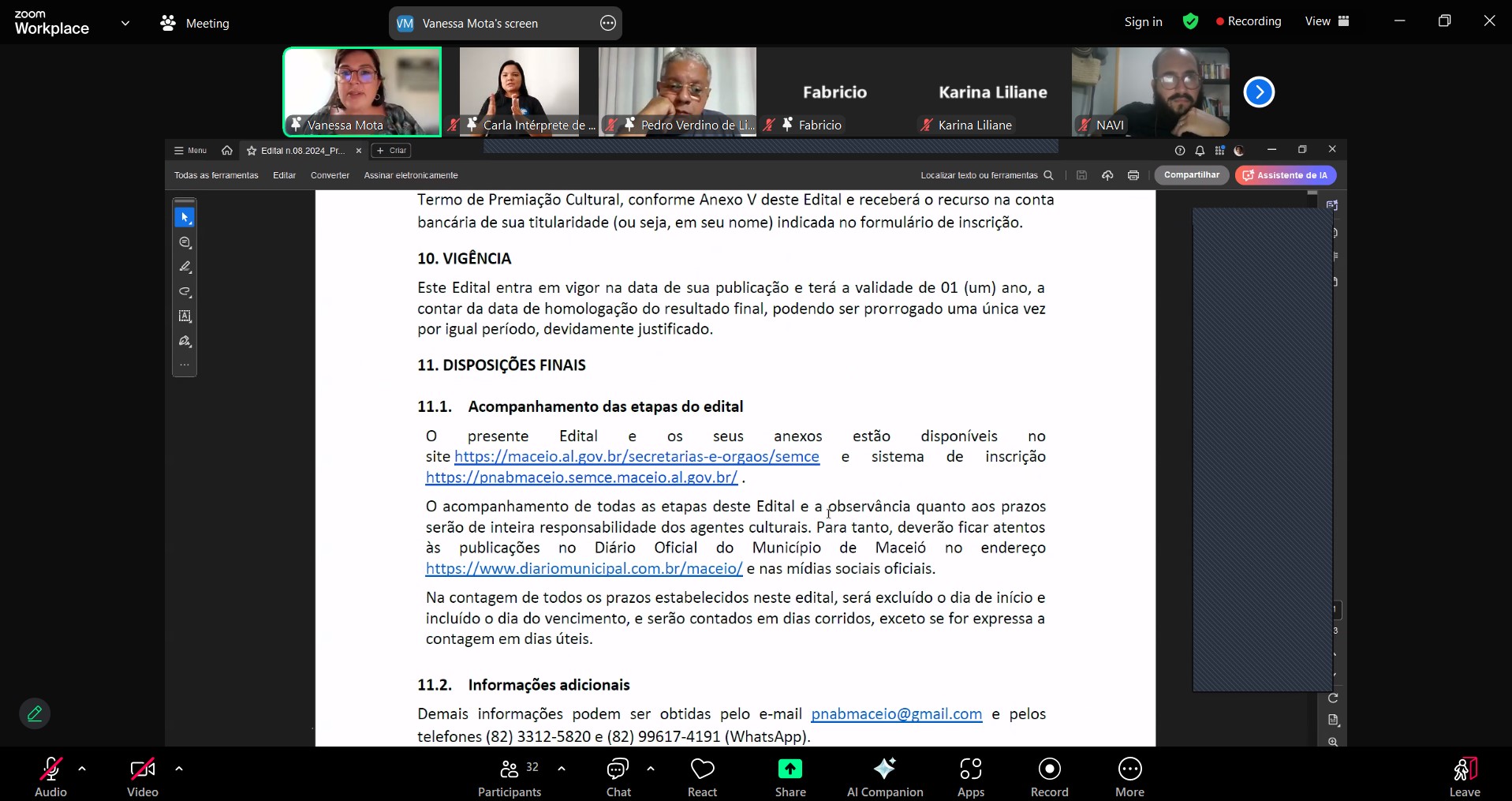Image resolution: width=1512 pixels, height=801 pixels.
Task: Open the Zoom Workplace dropdown chevron
Action: point(125,23)
